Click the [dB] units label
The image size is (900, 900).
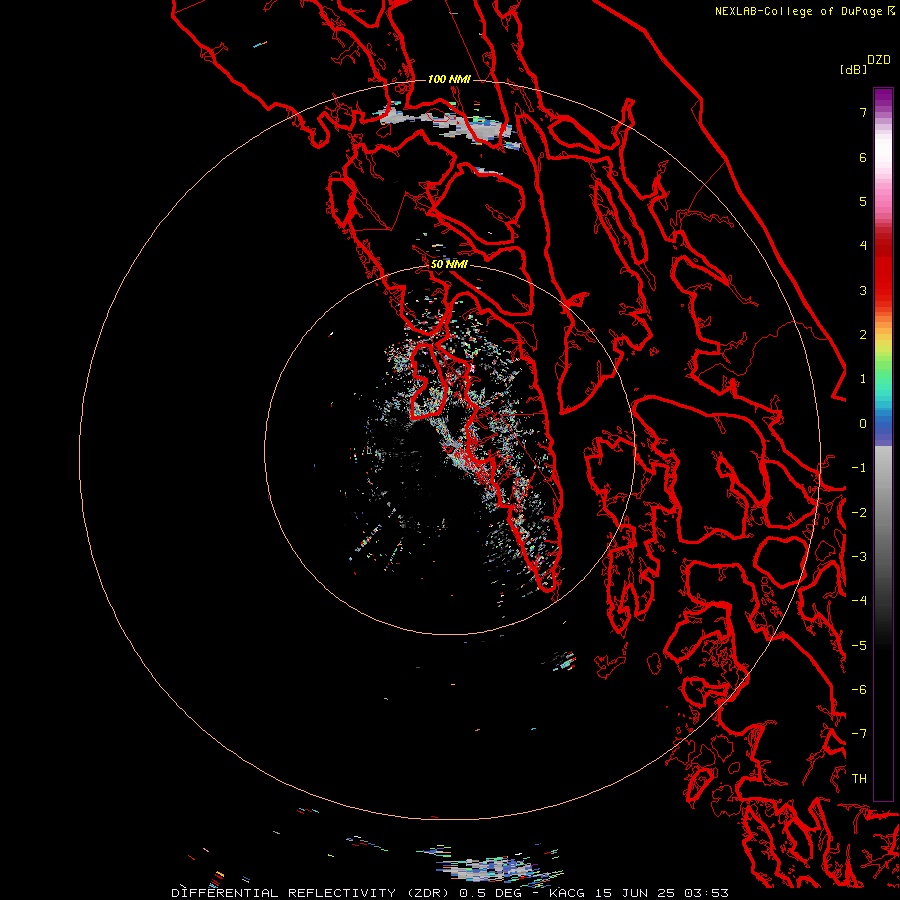pos(853,69)
